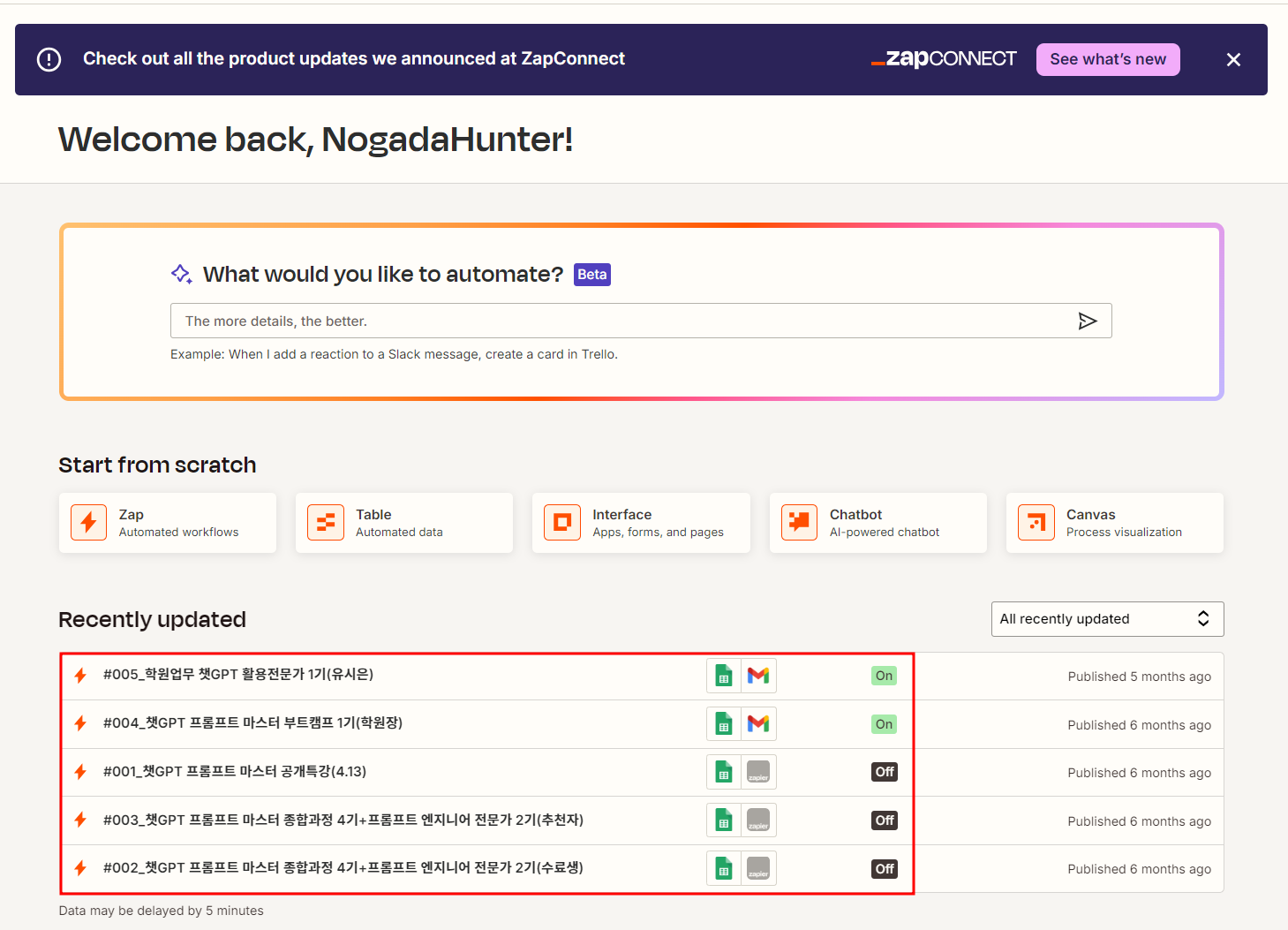Click the Gmail icon on #005 zap row
The image size is (1288, 930).
click(x=758, y=677)
